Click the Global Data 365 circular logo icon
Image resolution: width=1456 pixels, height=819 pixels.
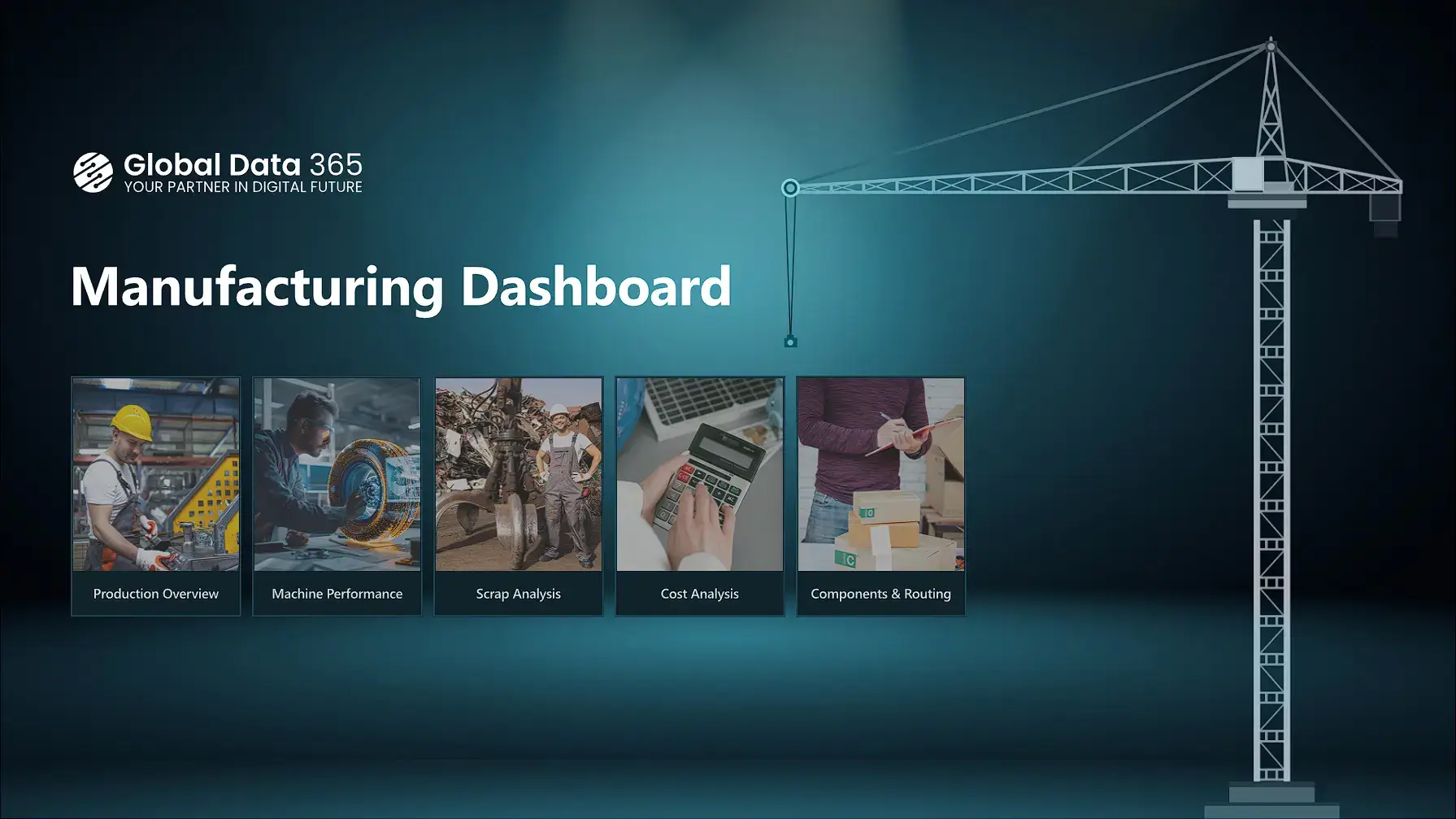pyautogui.click(x=93, y=172)
